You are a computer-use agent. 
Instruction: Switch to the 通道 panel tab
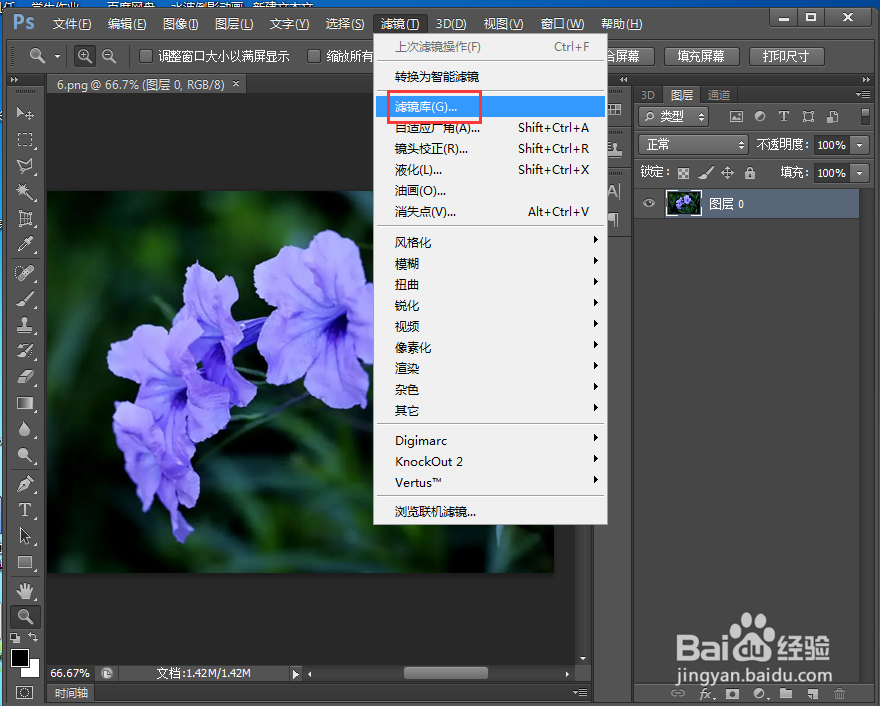click(719, 95)
